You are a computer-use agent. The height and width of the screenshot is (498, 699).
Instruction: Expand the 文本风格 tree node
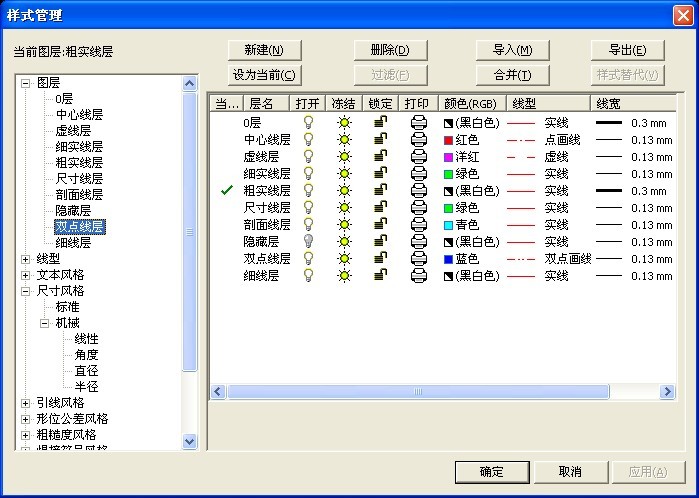(25, 275)
